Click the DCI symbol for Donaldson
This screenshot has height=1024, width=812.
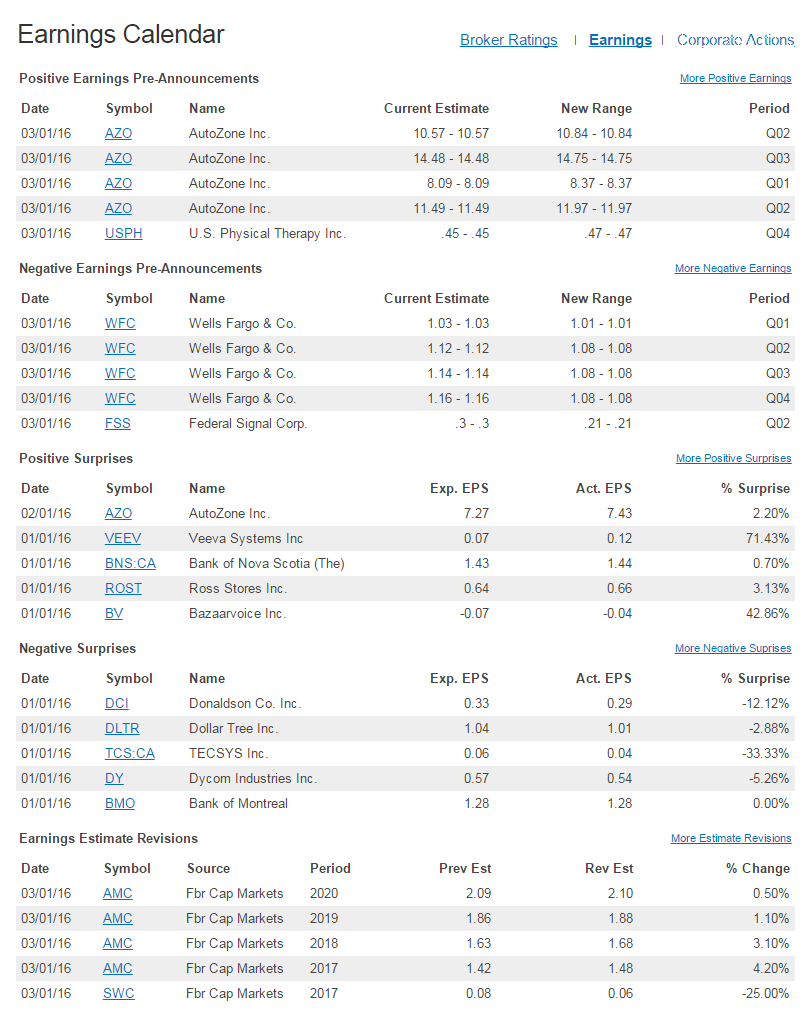point(116,703)
